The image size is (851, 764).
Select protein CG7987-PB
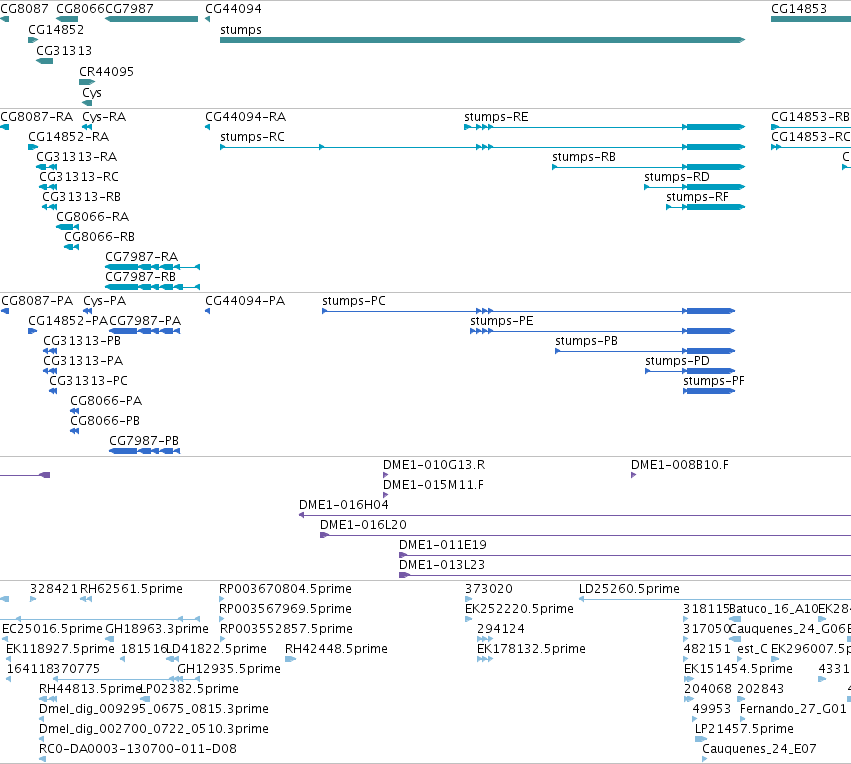pos(145,451)
